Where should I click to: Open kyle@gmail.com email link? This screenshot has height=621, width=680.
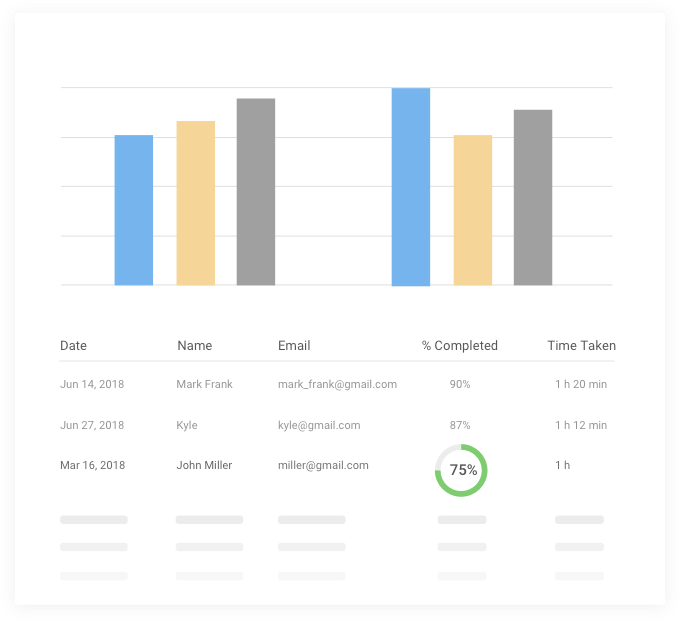click(x=319, y=425)
